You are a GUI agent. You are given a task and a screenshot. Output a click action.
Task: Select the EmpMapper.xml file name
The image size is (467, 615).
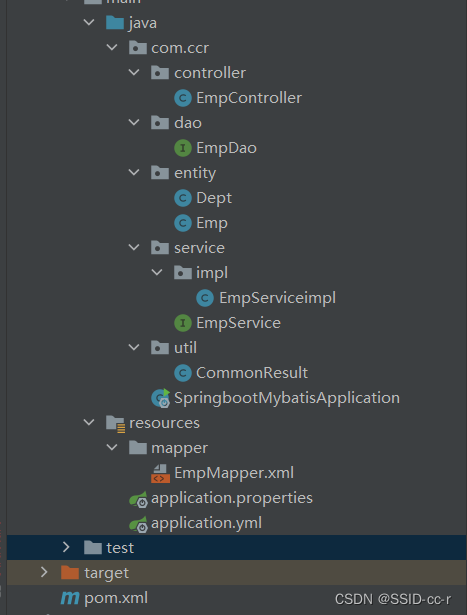pyautogui.click(x=234, y=473)
